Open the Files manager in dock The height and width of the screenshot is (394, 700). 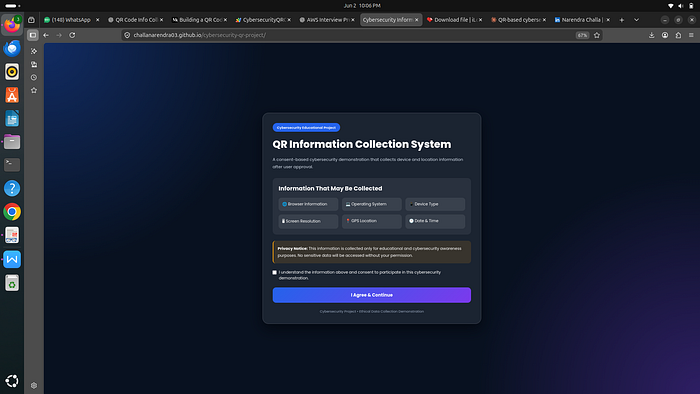(12, 142)
